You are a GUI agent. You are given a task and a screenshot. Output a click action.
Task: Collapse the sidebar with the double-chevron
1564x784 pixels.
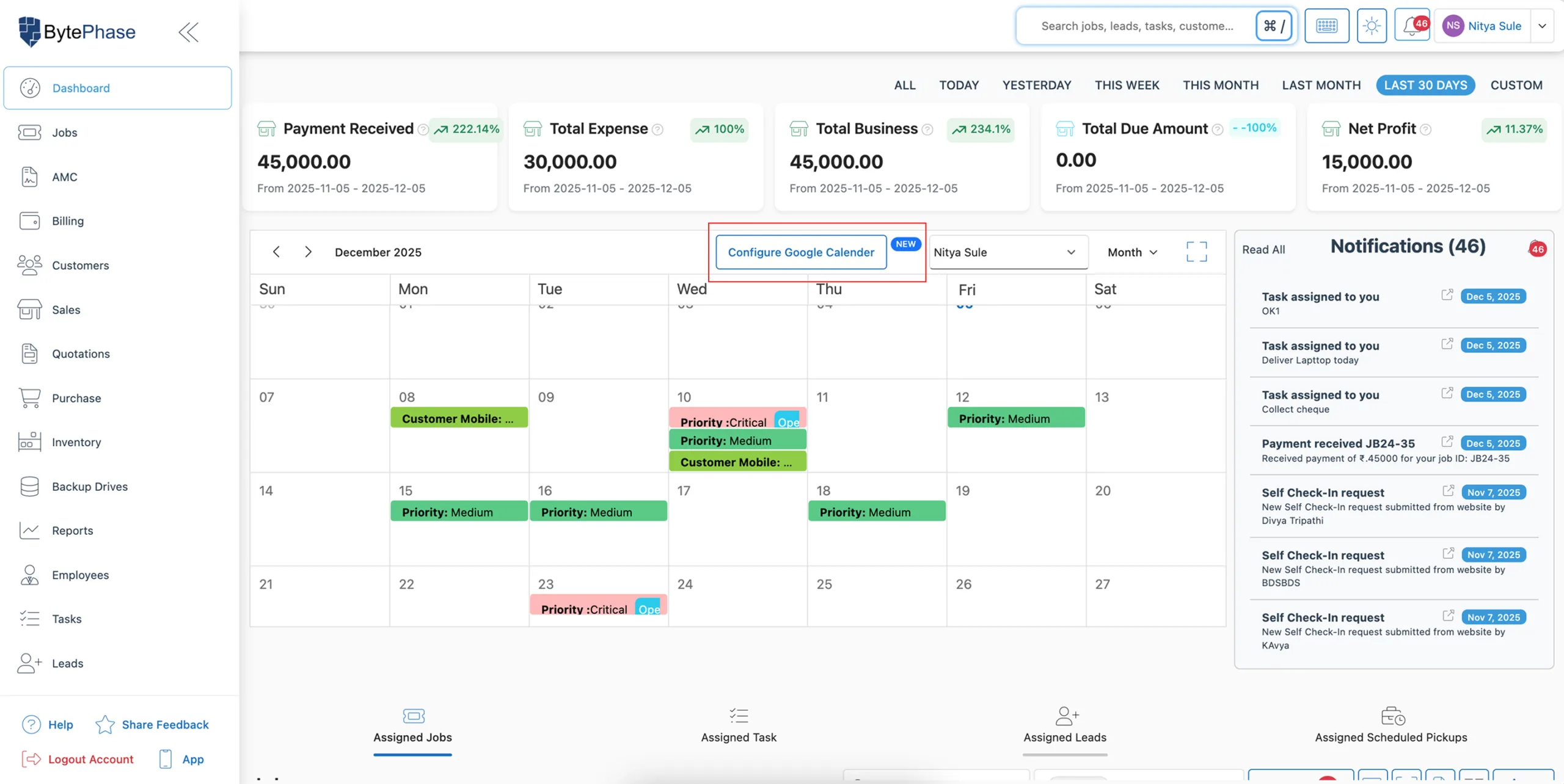[x=188, y=32]
